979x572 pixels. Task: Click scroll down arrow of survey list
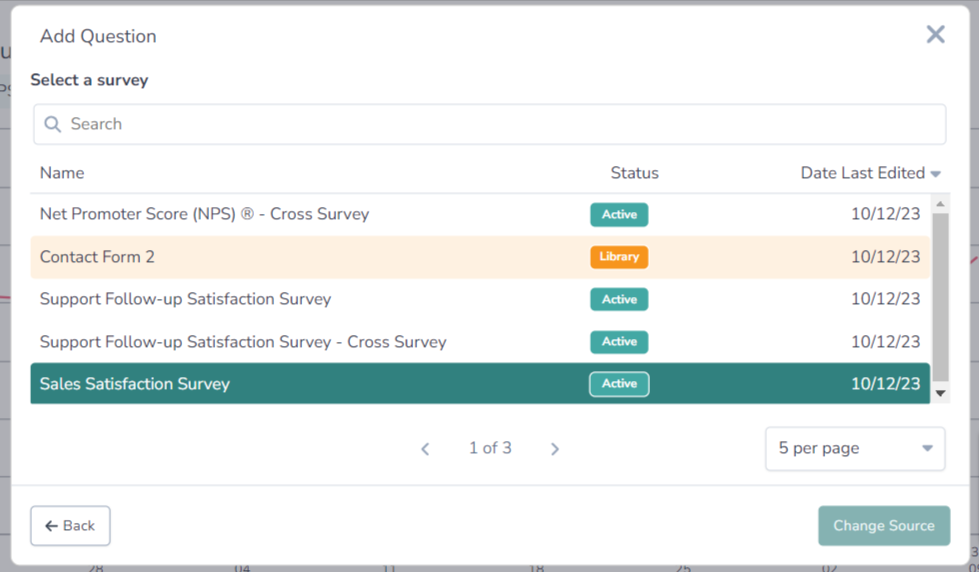940,393
